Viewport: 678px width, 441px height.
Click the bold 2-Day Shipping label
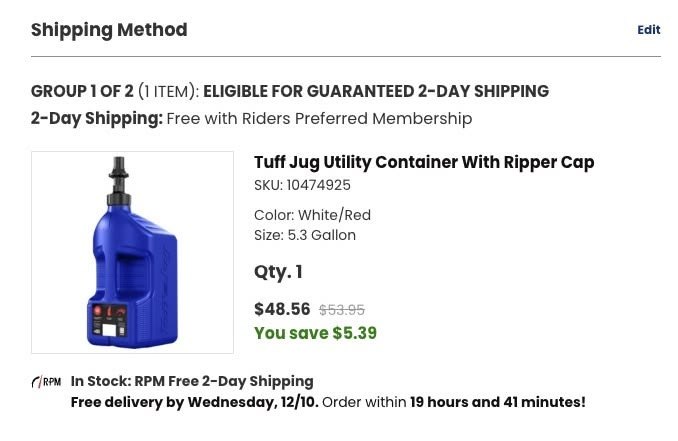point(96,118)
